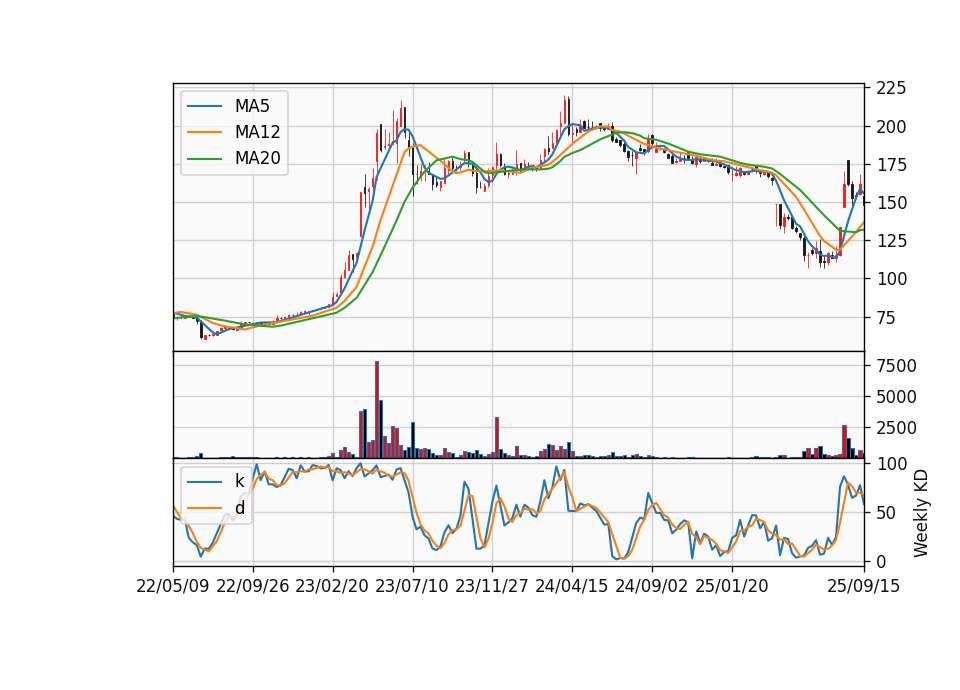
Task: Select the 24/09/02 date tick label
Action: (x=651, y=586)
